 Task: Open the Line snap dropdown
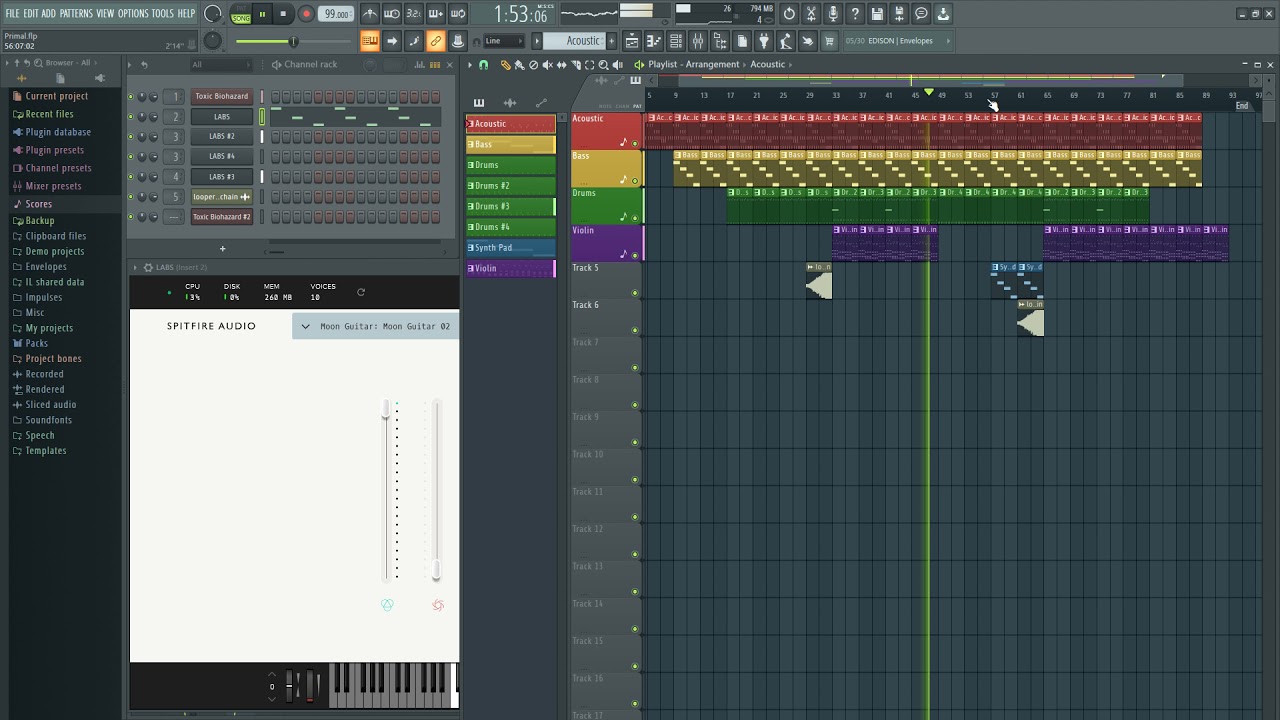pyautogui.click(x=504, y=41)
